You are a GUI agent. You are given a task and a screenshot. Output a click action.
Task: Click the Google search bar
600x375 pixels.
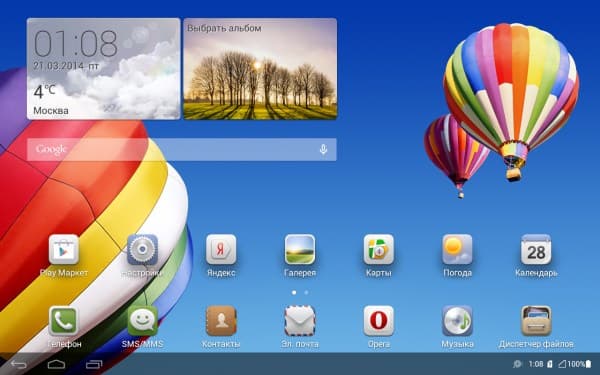182,149
